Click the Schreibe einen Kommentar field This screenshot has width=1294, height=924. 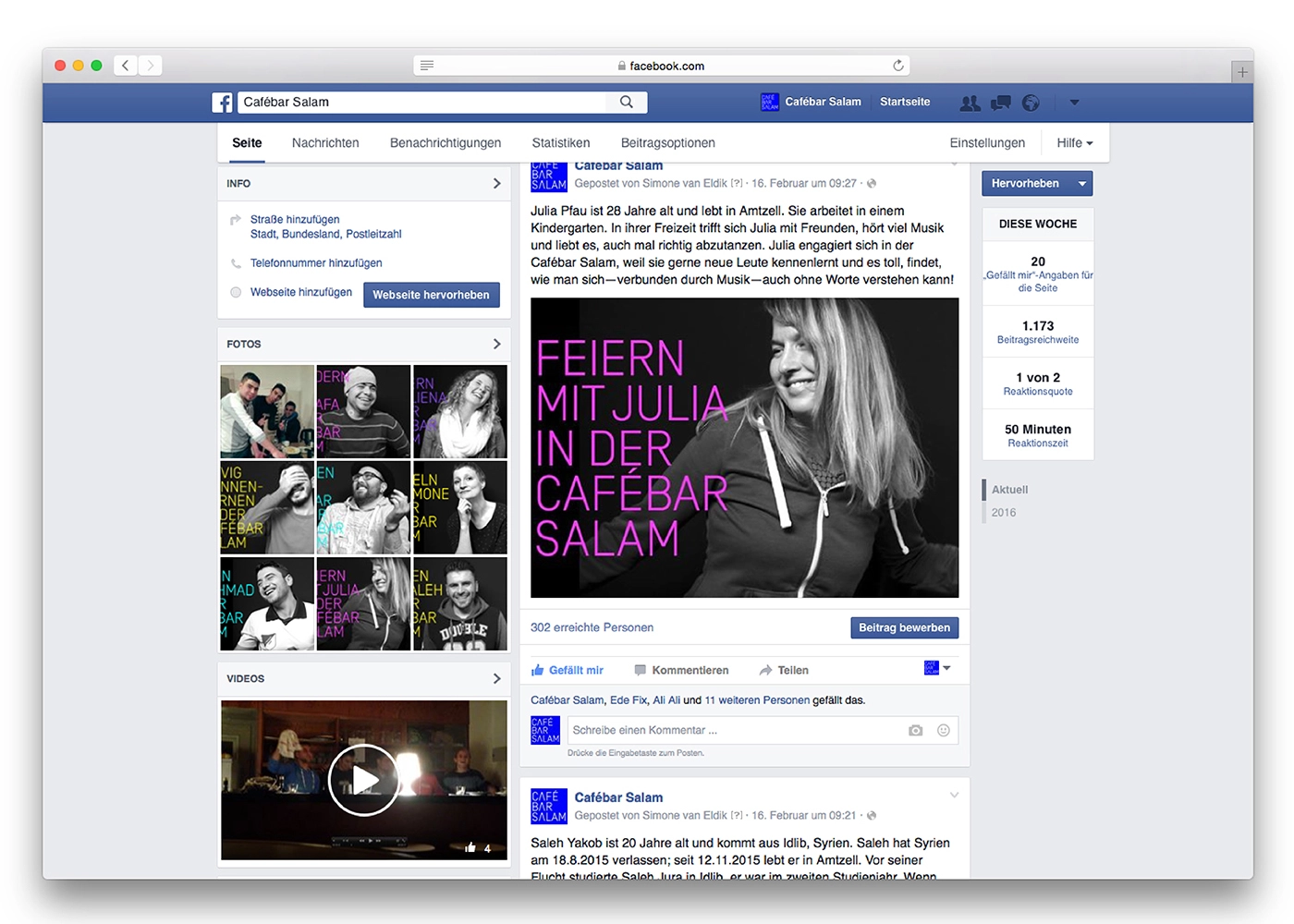tap(735, 730)
